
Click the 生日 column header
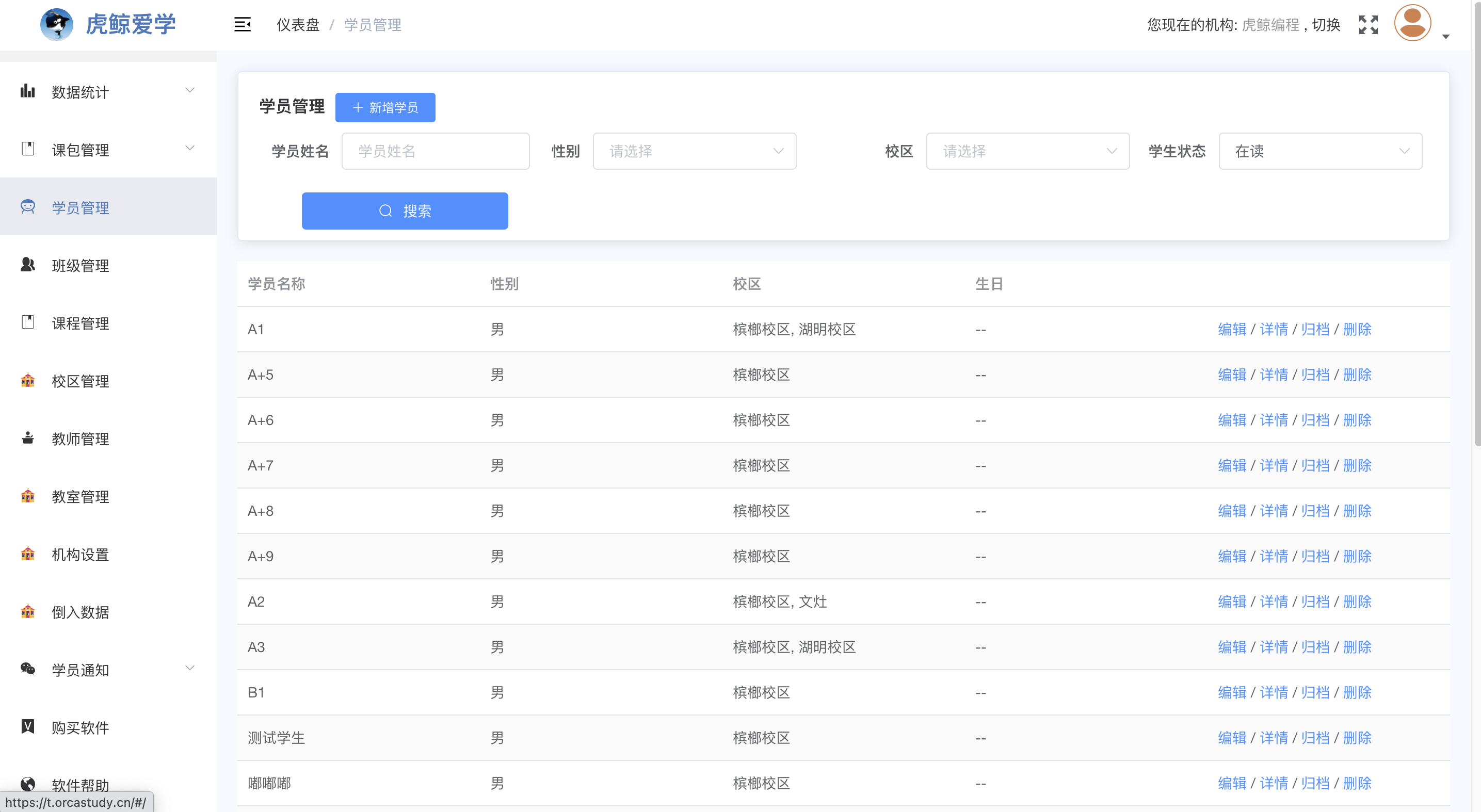coord(989,284)
